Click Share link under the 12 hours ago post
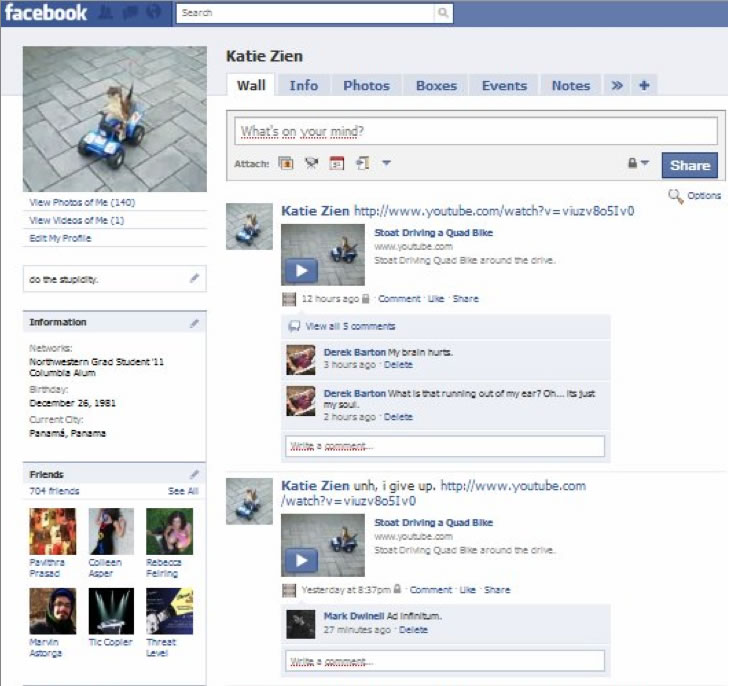This screenshot has height=686, width=730. point(466,299)
